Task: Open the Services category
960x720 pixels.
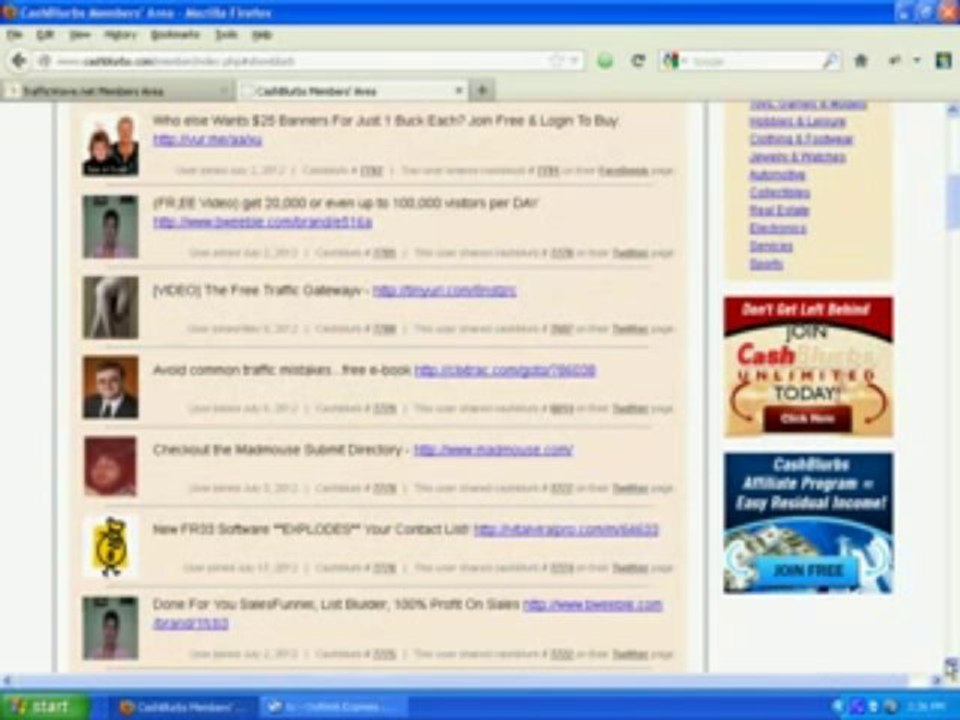Action: click(x=771, y=246)
